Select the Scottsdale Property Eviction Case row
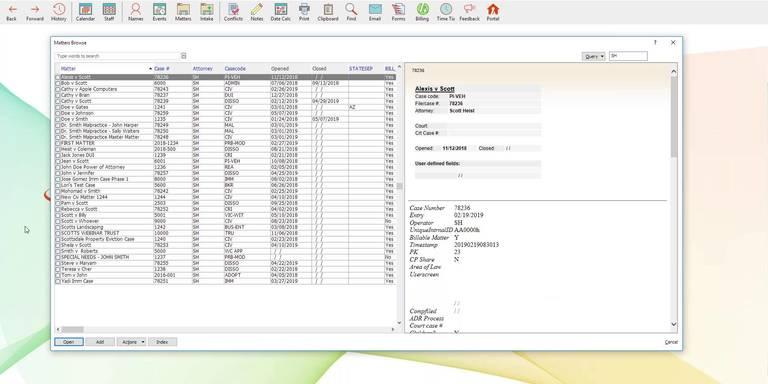The image size is (768, 384). point(225,239)
